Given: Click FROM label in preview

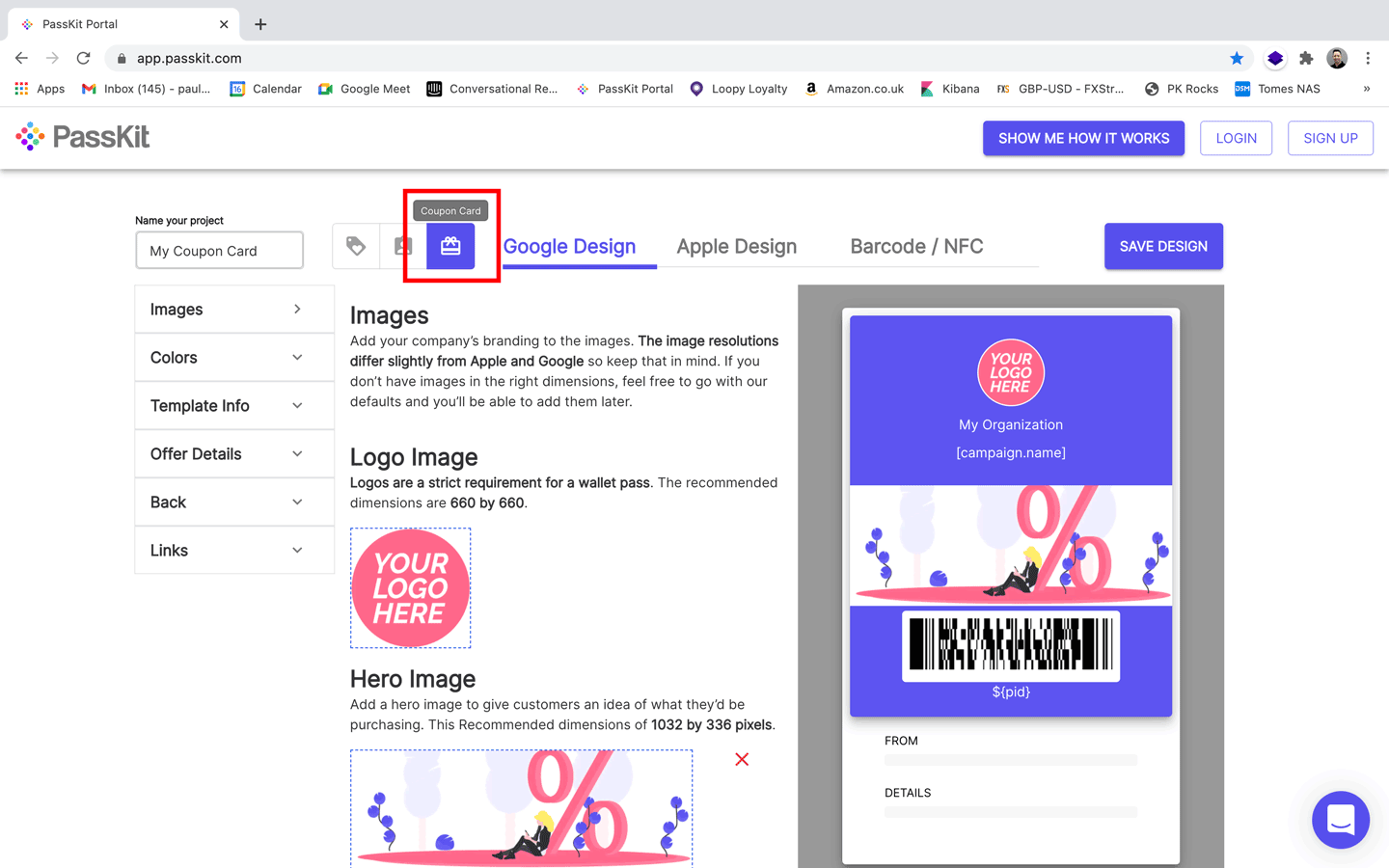Looking at the screenshot, I should 901,741.
